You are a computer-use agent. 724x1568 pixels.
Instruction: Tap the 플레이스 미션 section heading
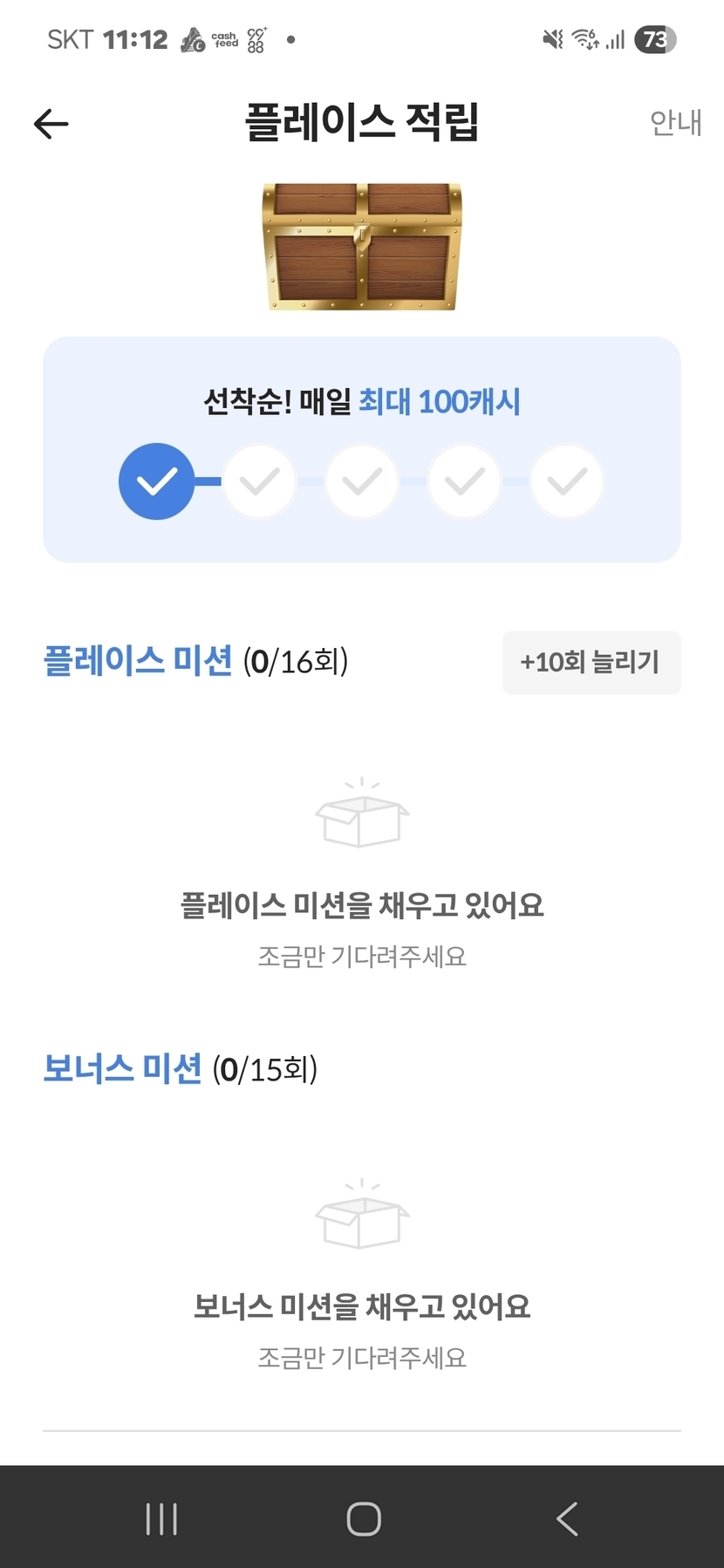click(138, 661)
